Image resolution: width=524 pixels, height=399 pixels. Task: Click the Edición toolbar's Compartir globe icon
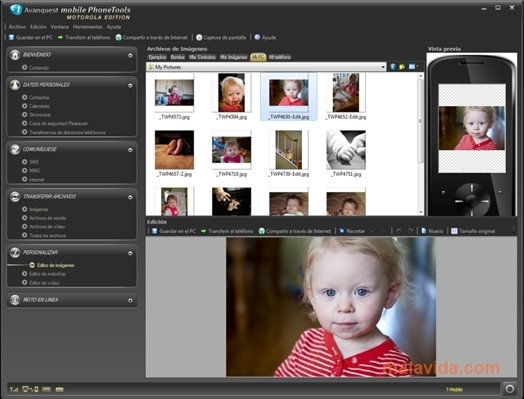[262, 231]
